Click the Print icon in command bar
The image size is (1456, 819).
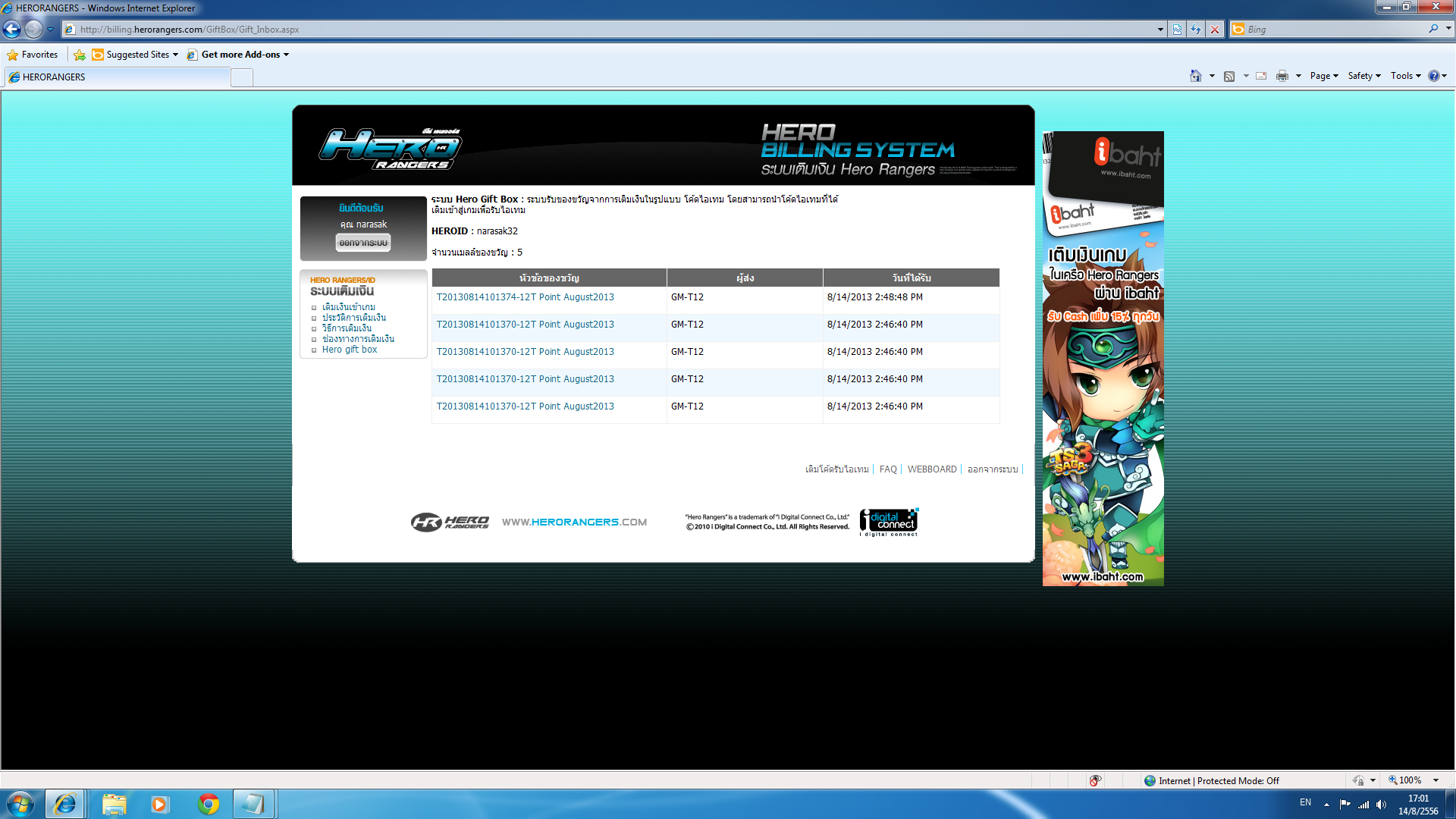coord(1282,76)
